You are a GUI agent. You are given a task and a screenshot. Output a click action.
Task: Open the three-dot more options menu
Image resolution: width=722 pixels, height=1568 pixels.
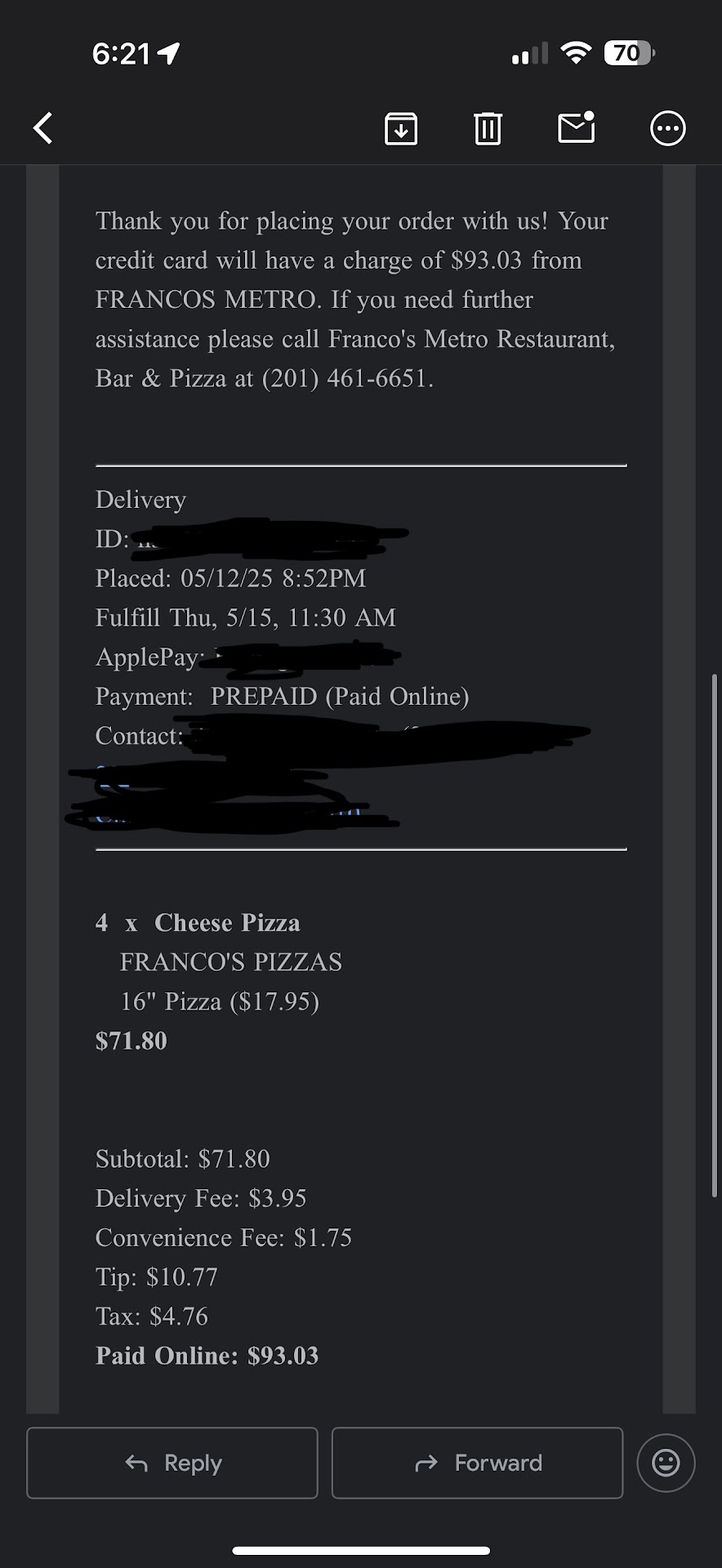pos(667,128)
